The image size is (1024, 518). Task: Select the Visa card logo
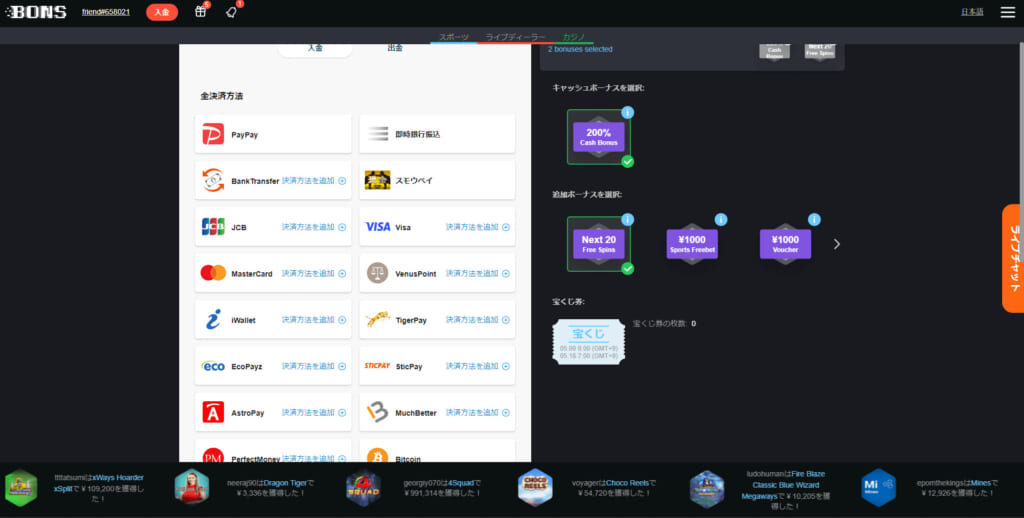tap(377, 227)
